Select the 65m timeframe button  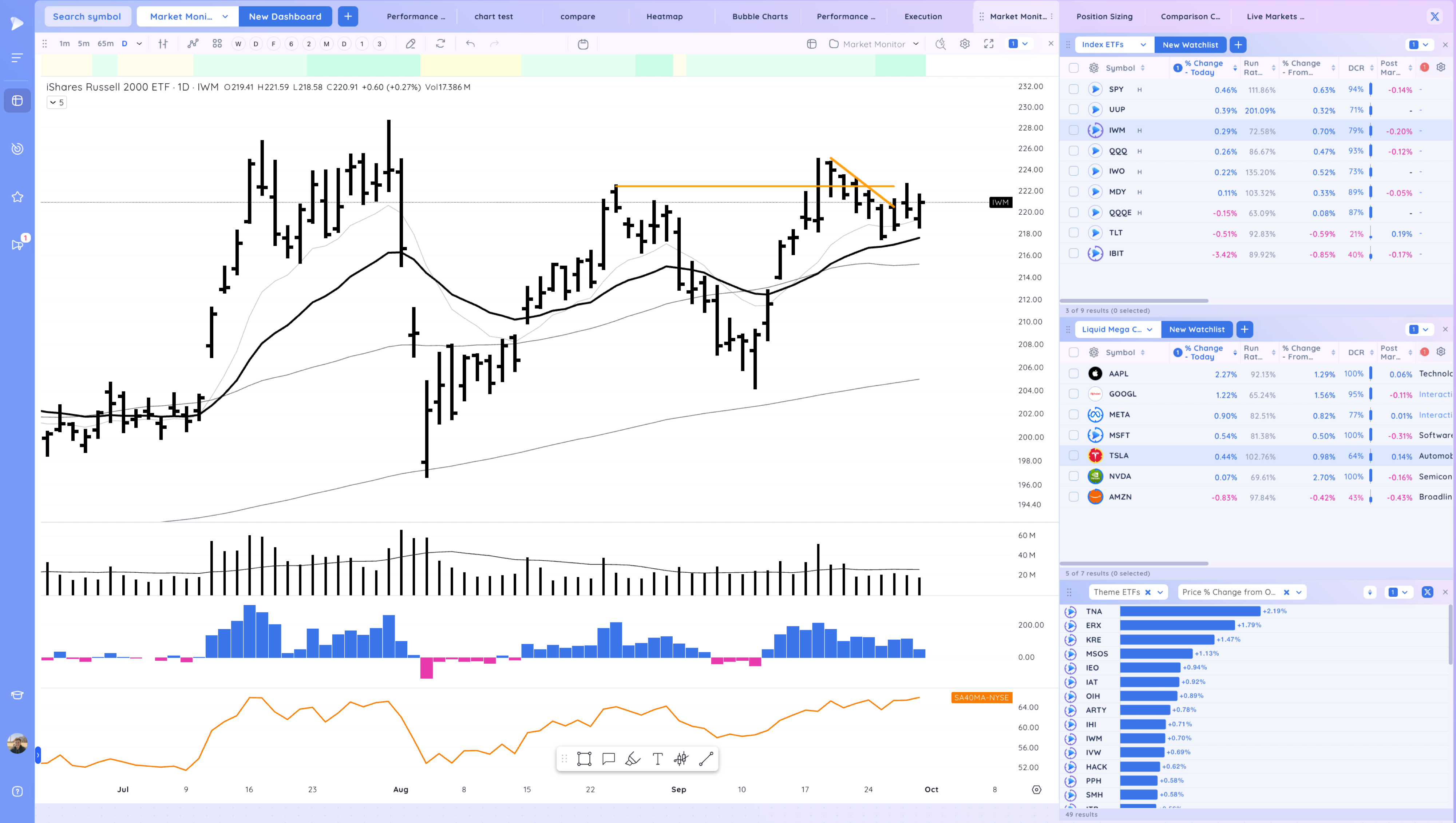(105, 44)
